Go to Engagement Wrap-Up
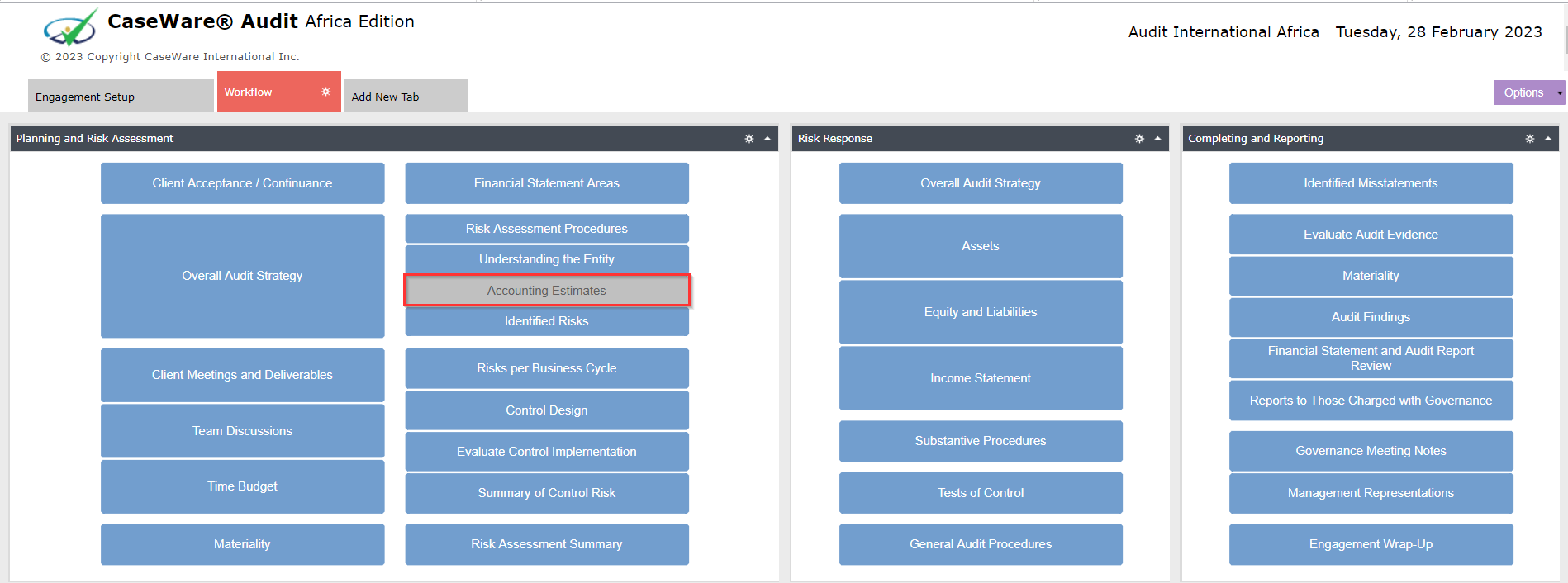The width and height of the screenshot is (1568, 583). pos(1371,544)
